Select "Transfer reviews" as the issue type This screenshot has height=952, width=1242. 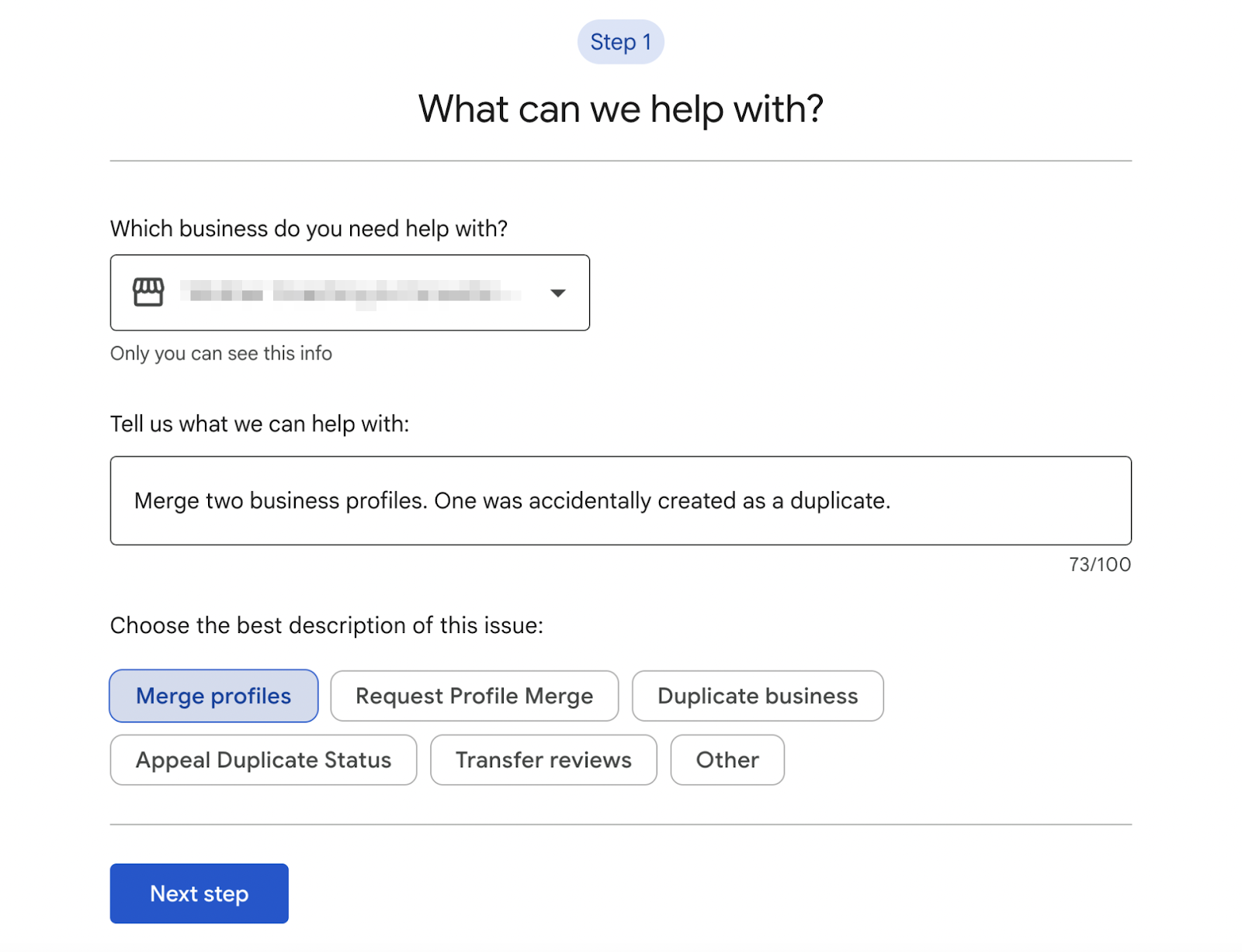543,760
